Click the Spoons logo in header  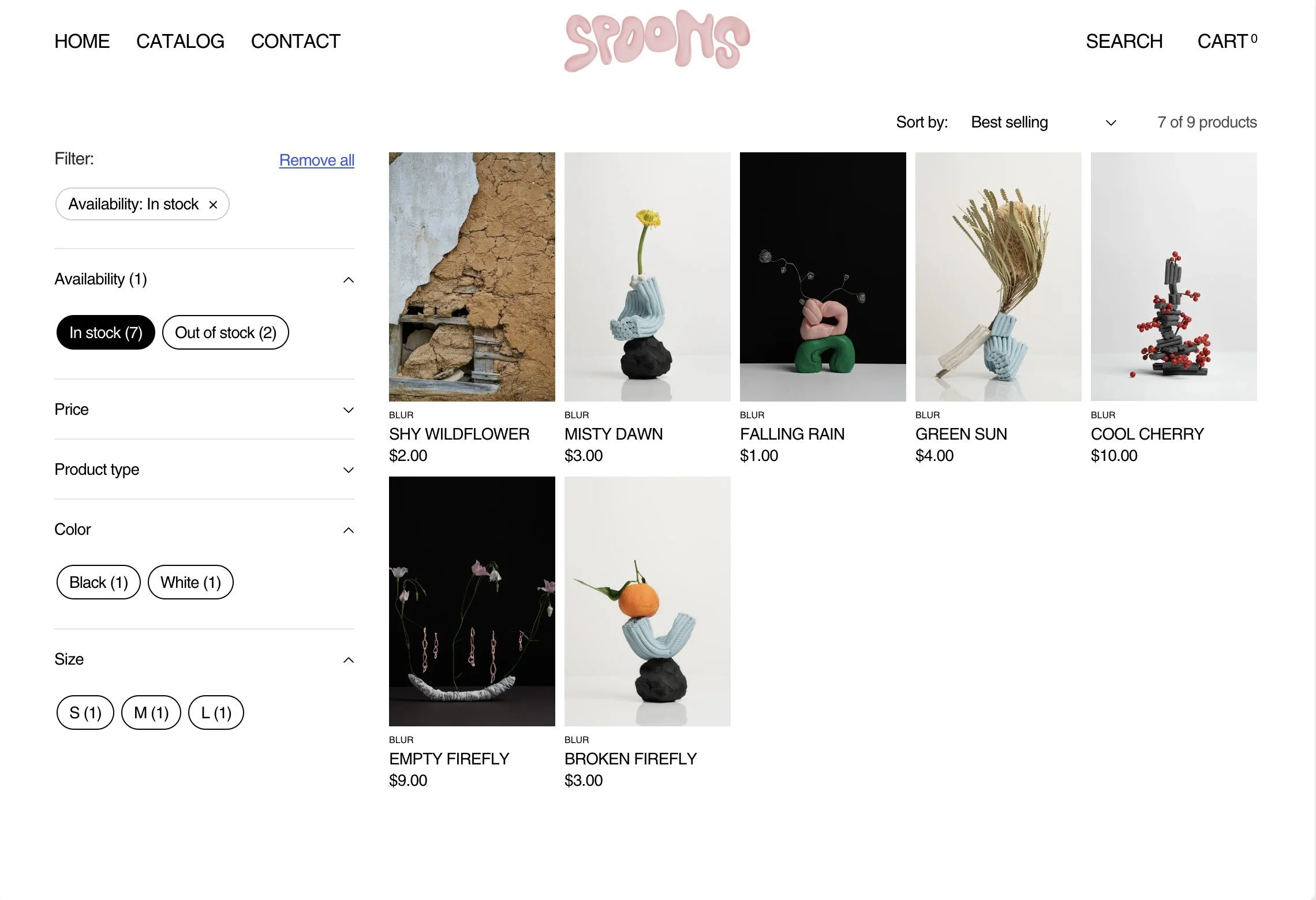pyautogui.click(x=657, y=41)
